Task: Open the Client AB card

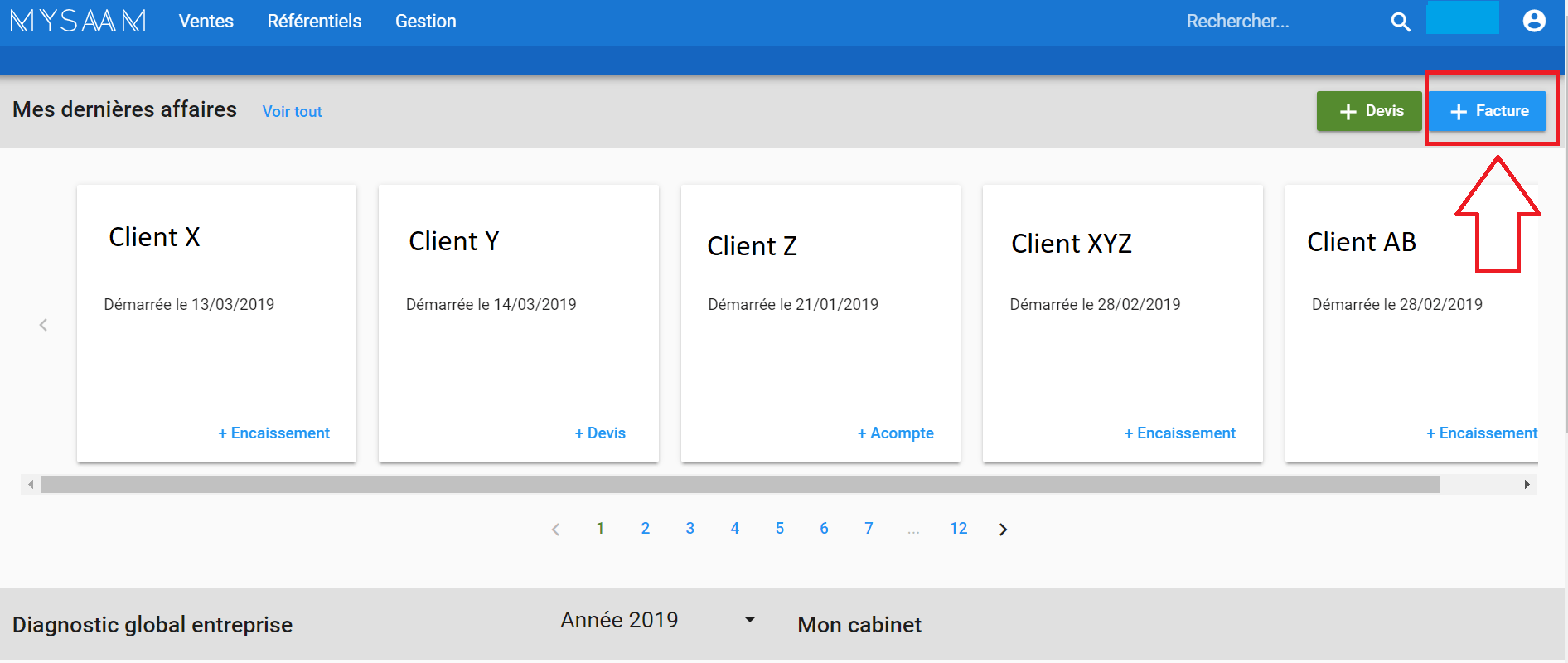Action: (1411, 323)
